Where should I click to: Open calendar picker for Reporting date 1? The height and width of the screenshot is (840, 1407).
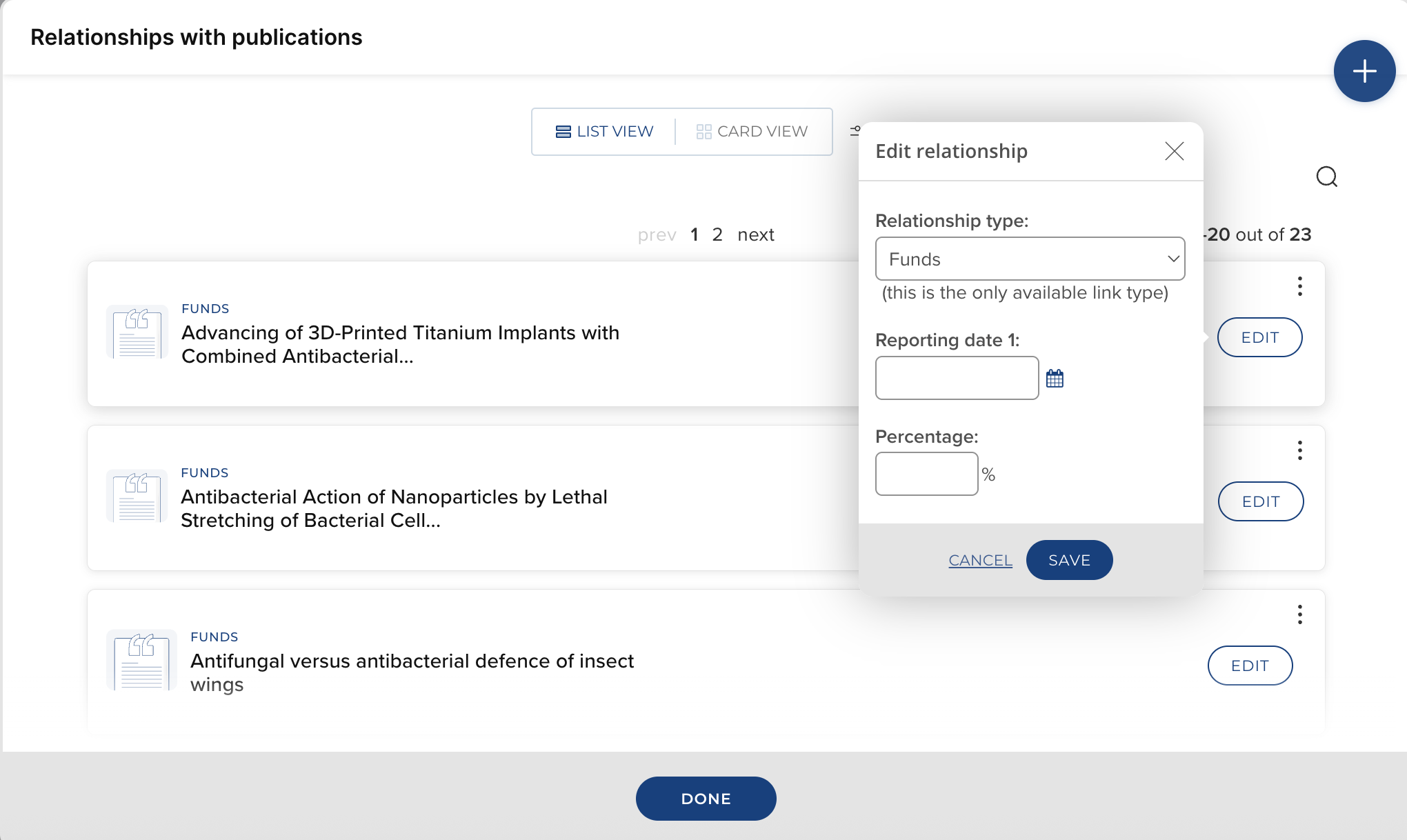(1055, 378)
